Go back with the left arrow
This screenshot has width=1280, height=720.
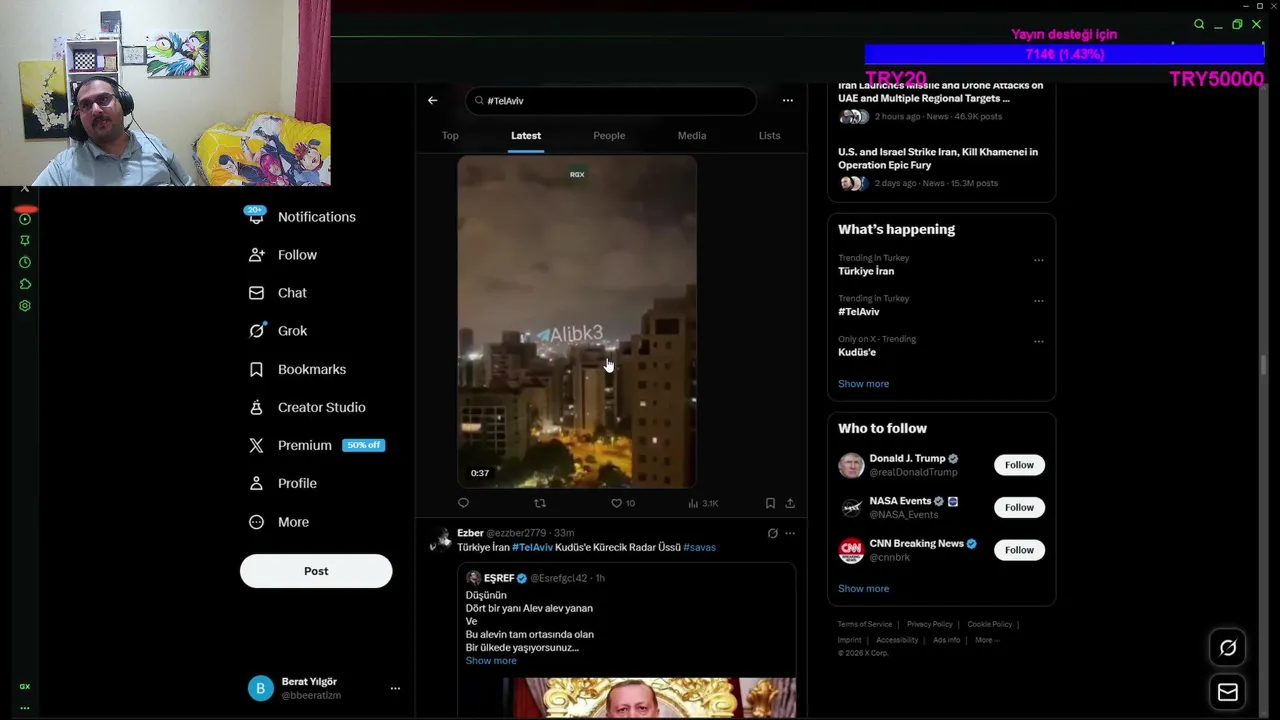pos(432,100)
